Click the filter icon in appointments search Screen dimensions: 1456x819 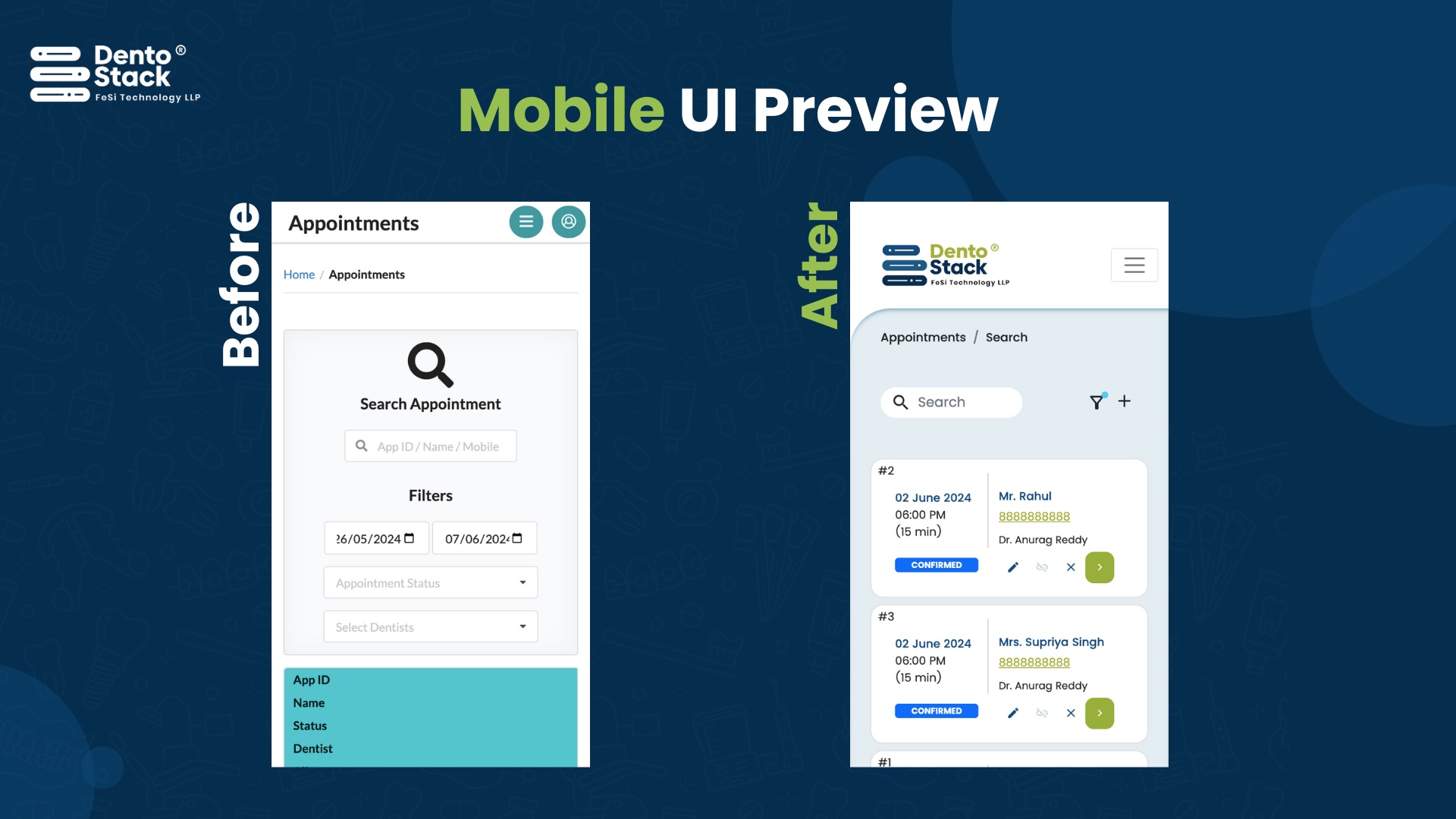[1096, 402]
